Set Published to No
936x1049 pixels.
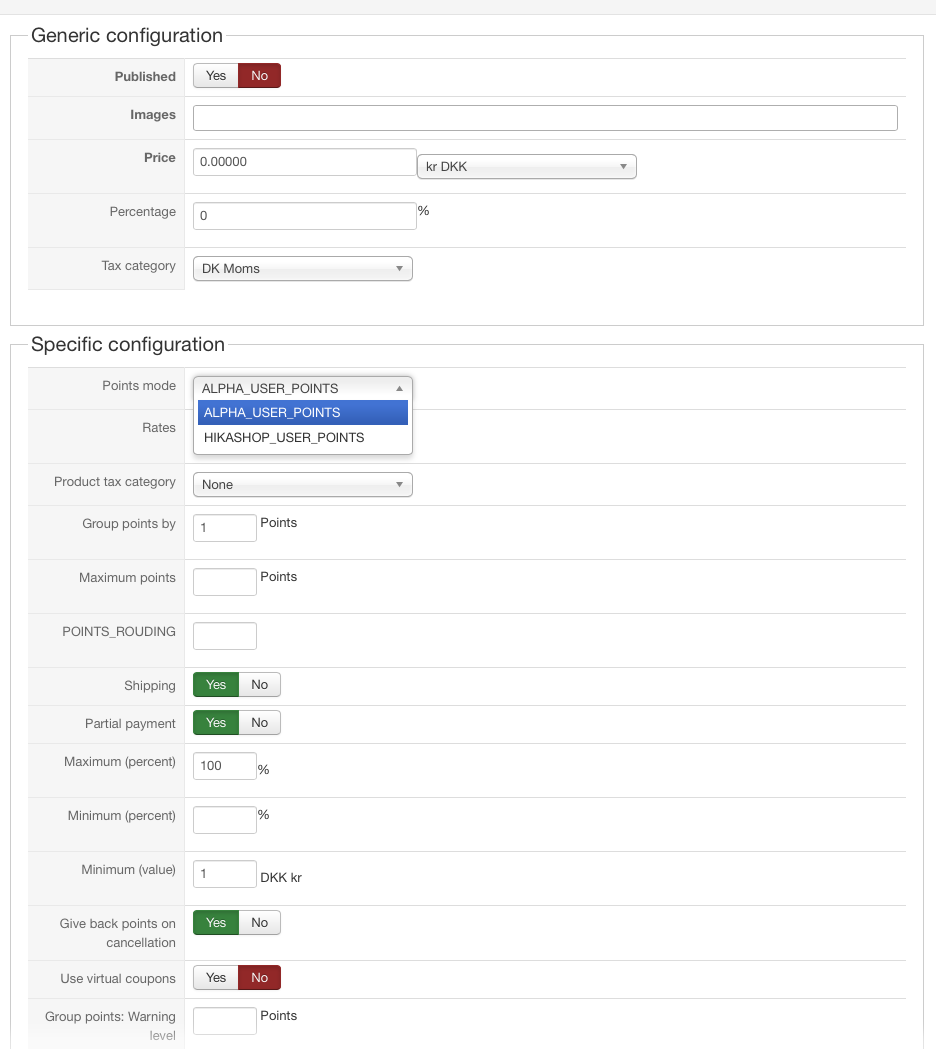coord(259,76)
